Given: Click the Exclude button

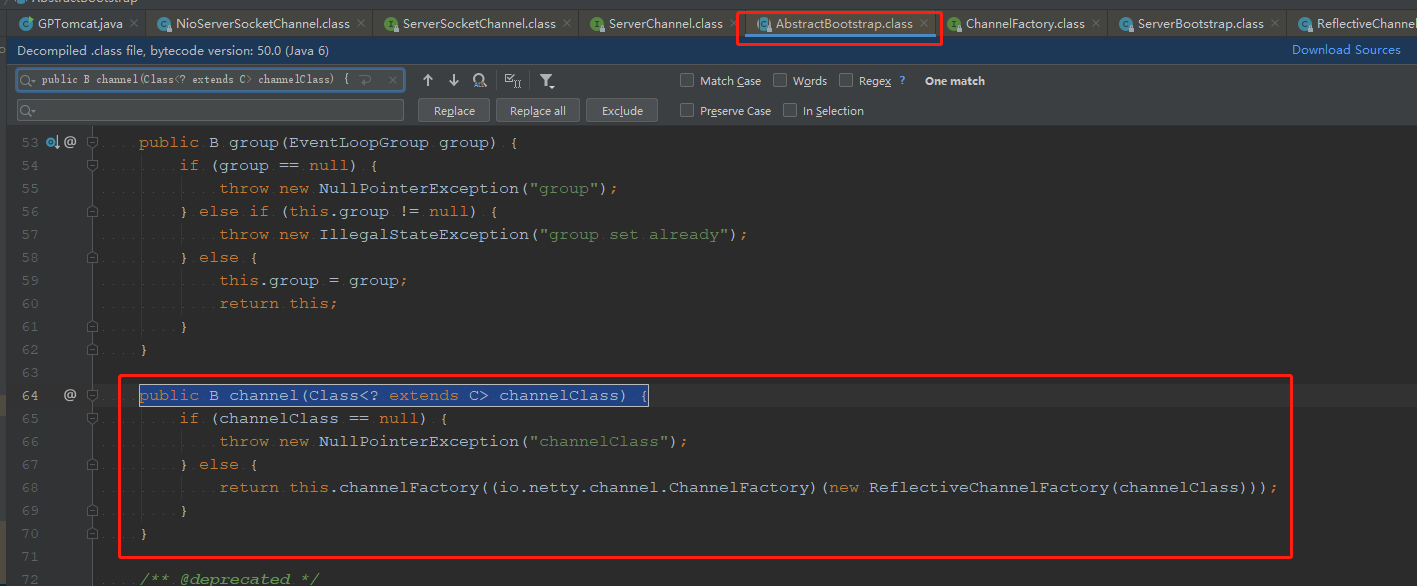Looking at the screenshot, I should point(622,110).
